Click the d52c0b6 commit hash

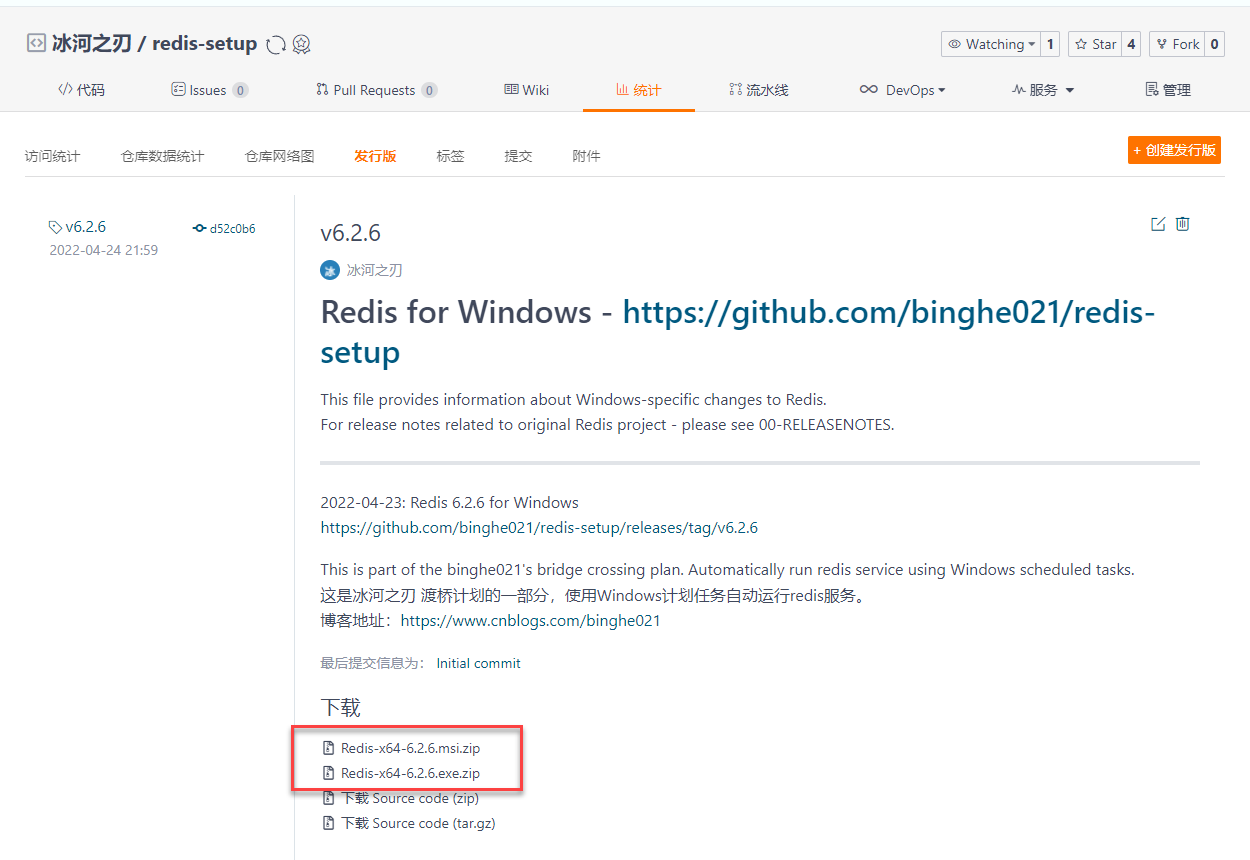[x=232, y=228]
